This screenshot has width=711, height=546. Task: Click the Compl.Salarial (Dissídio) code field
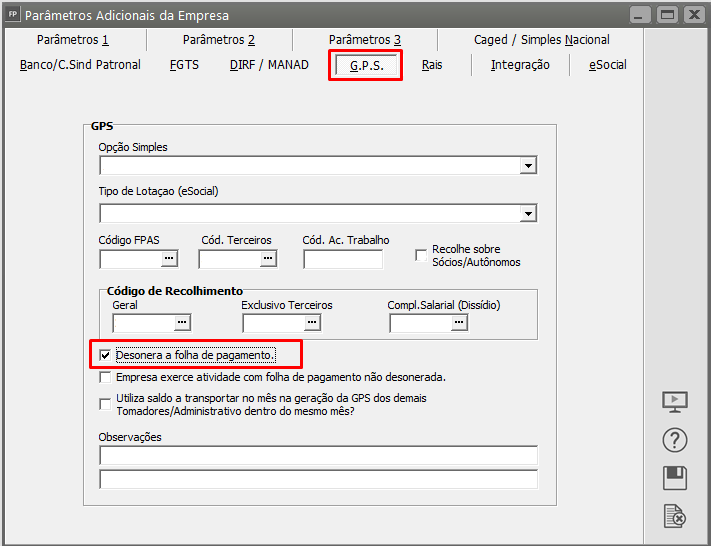point(421,322)
